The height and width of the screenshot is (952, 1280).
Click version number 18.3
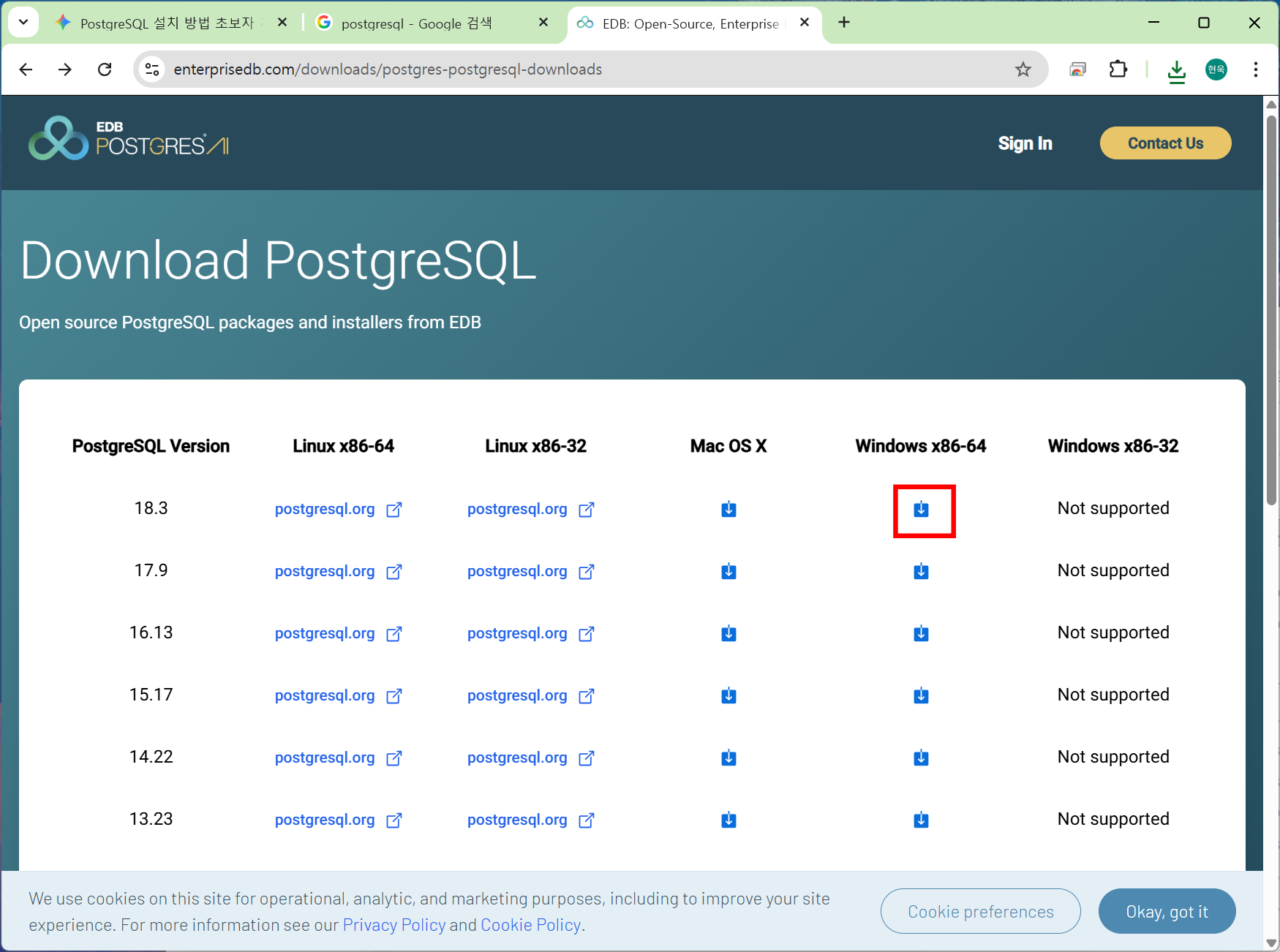pos(151,508)
